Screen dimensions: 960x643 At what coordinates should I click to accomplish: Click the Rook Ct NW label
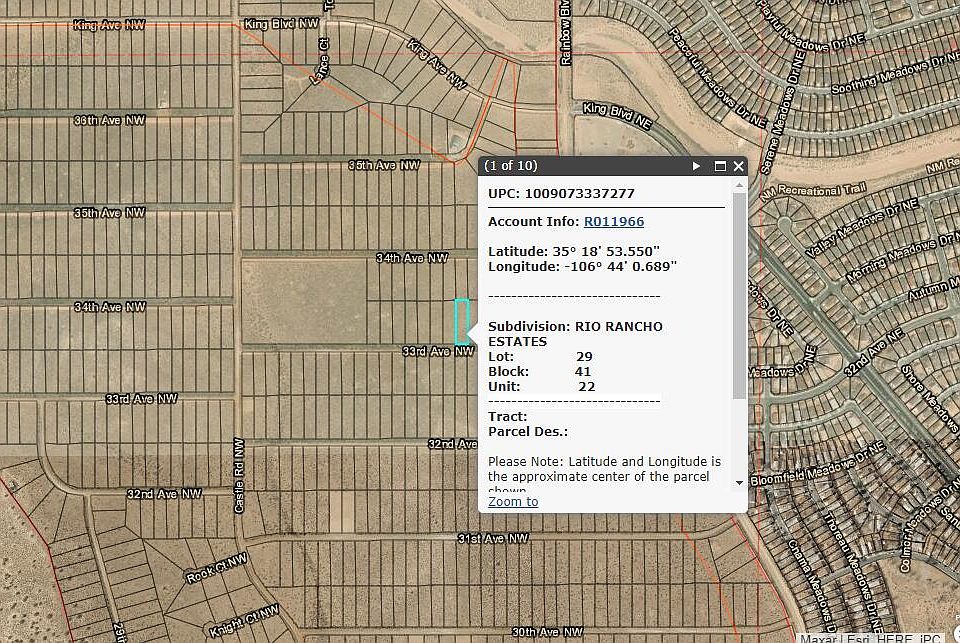(x=216, y=570)
